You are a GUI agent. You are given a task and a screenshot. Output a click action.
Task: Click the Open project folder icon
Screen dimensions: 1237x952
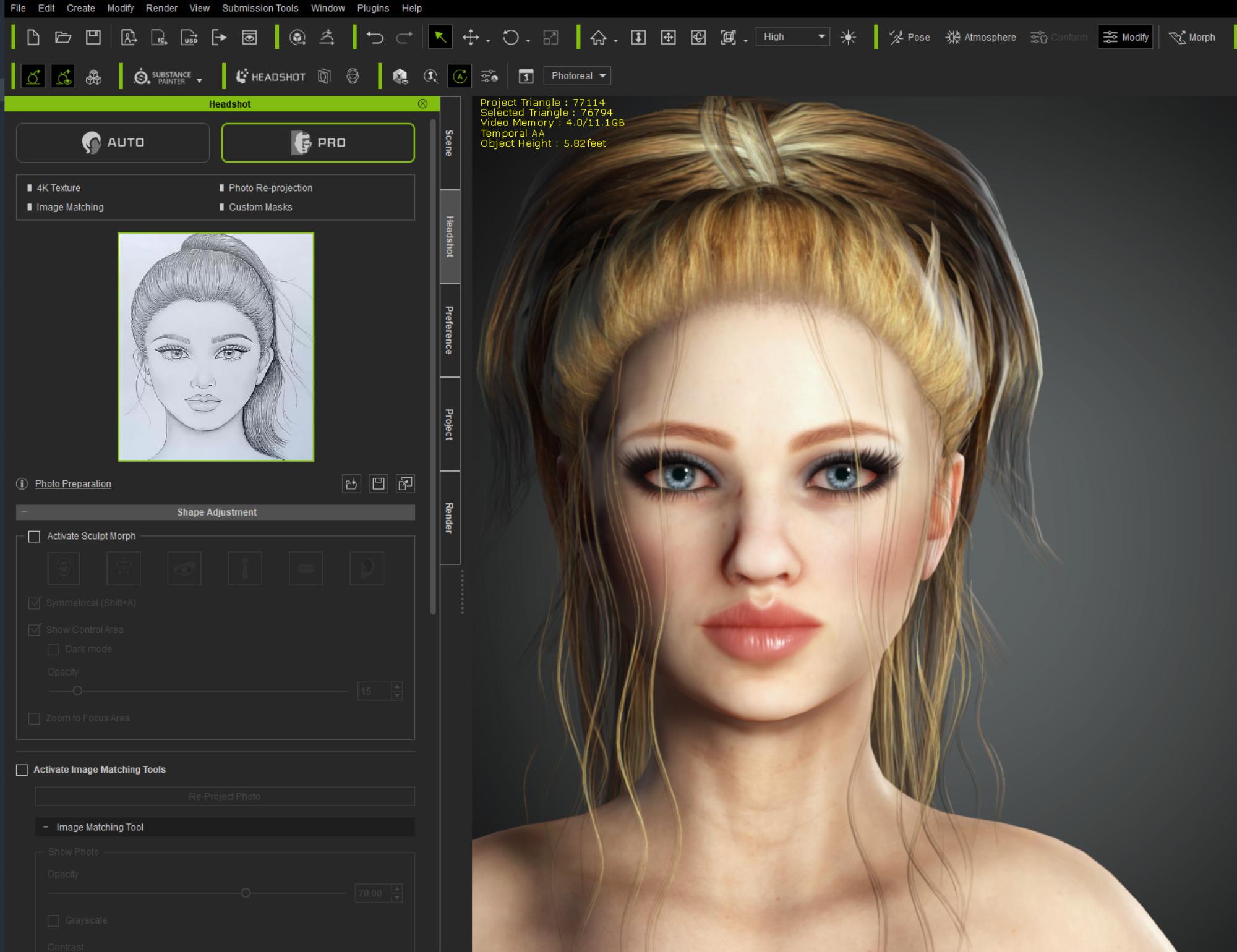pyautogui.click(x=63, y=37)
